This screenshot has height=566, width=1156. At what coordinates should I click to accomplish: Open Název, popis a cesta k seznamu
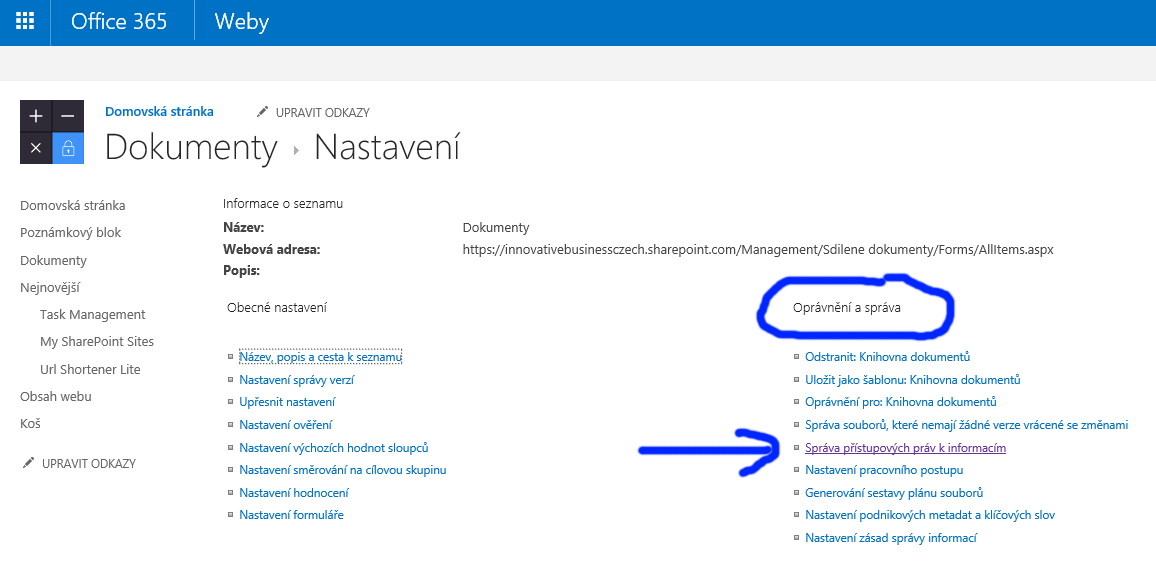point(321,357)
